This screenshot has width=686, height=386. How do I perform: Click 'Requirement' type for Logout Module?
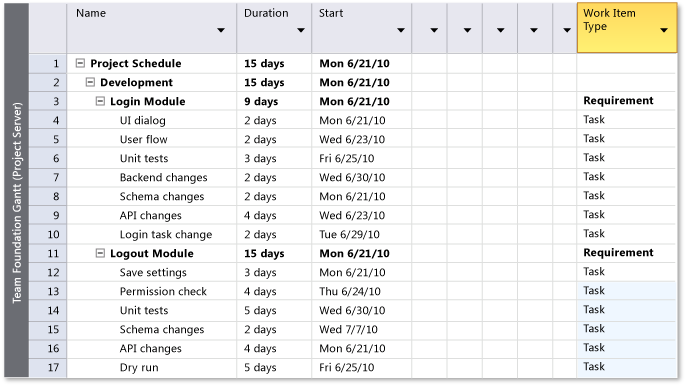(618, 253)
